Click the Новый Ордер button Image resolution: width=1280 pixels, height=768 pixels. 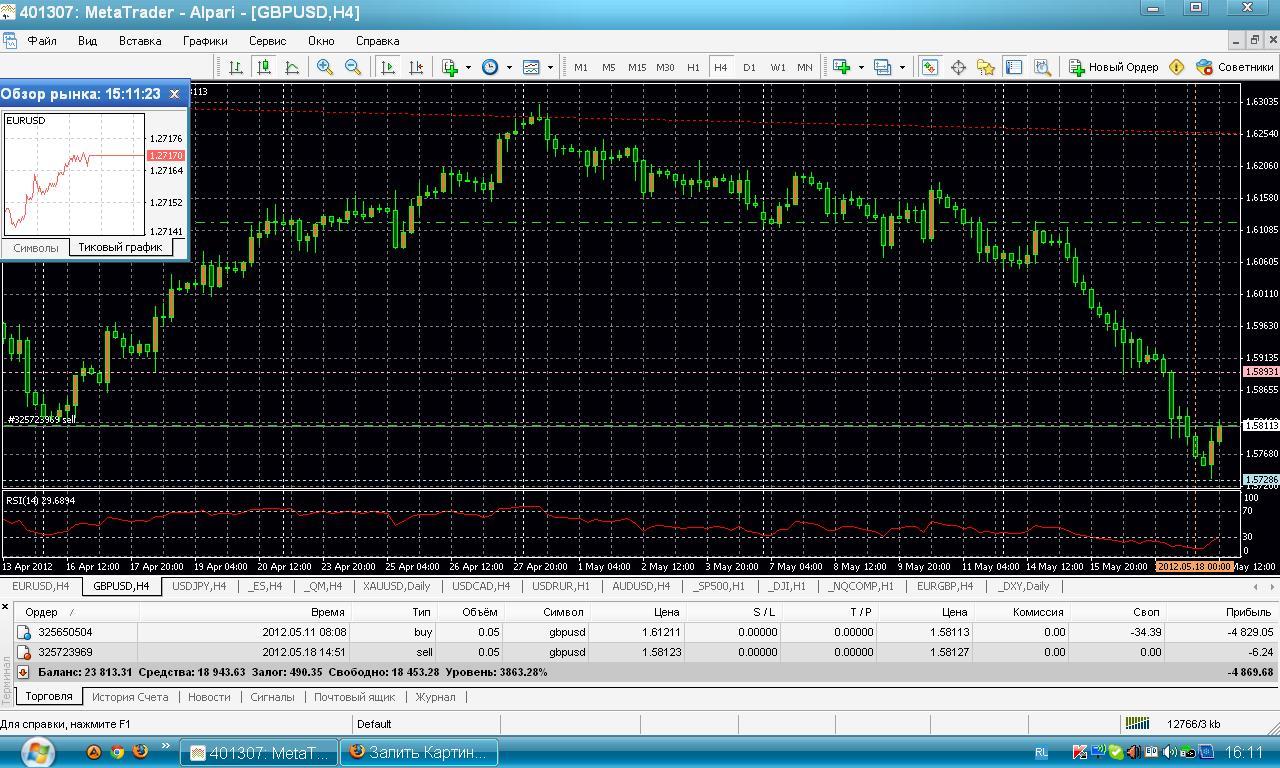1113,67
